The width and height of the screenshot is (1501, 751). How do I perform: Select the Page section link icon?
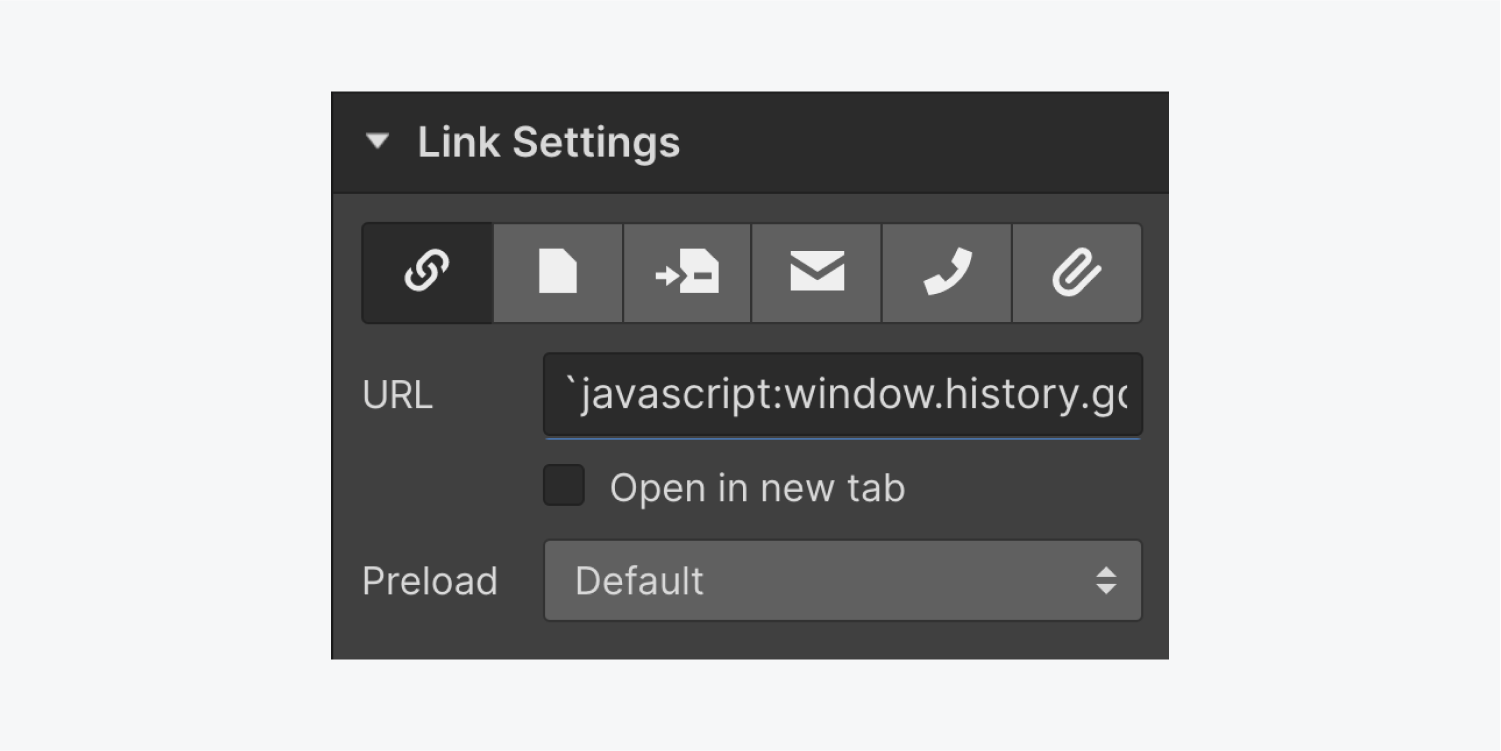687,273
